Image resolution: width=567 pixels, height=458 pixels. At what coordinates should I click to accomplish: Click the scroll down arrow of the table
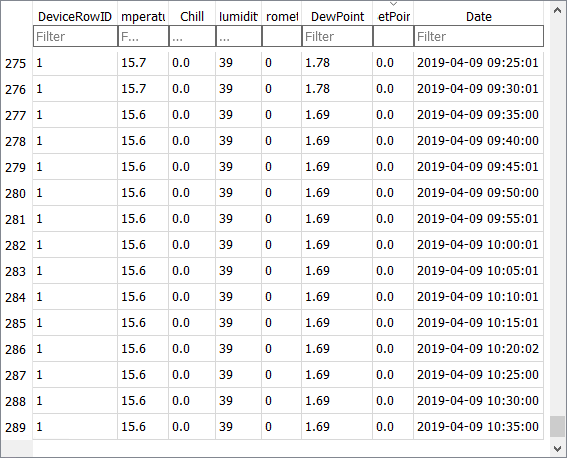[557, 449]
